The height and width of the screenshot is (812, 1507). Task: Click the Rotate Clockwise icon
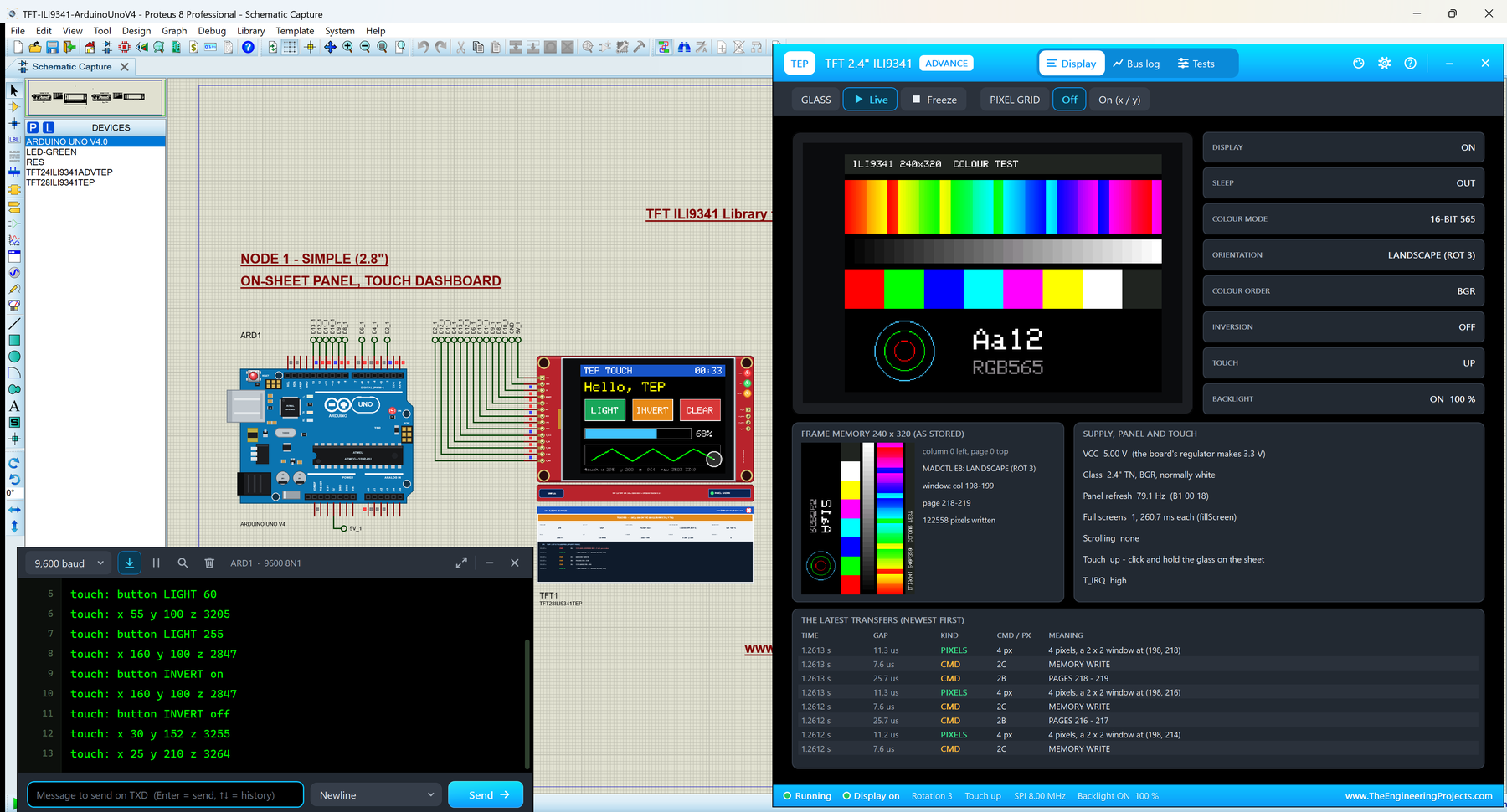13,463
